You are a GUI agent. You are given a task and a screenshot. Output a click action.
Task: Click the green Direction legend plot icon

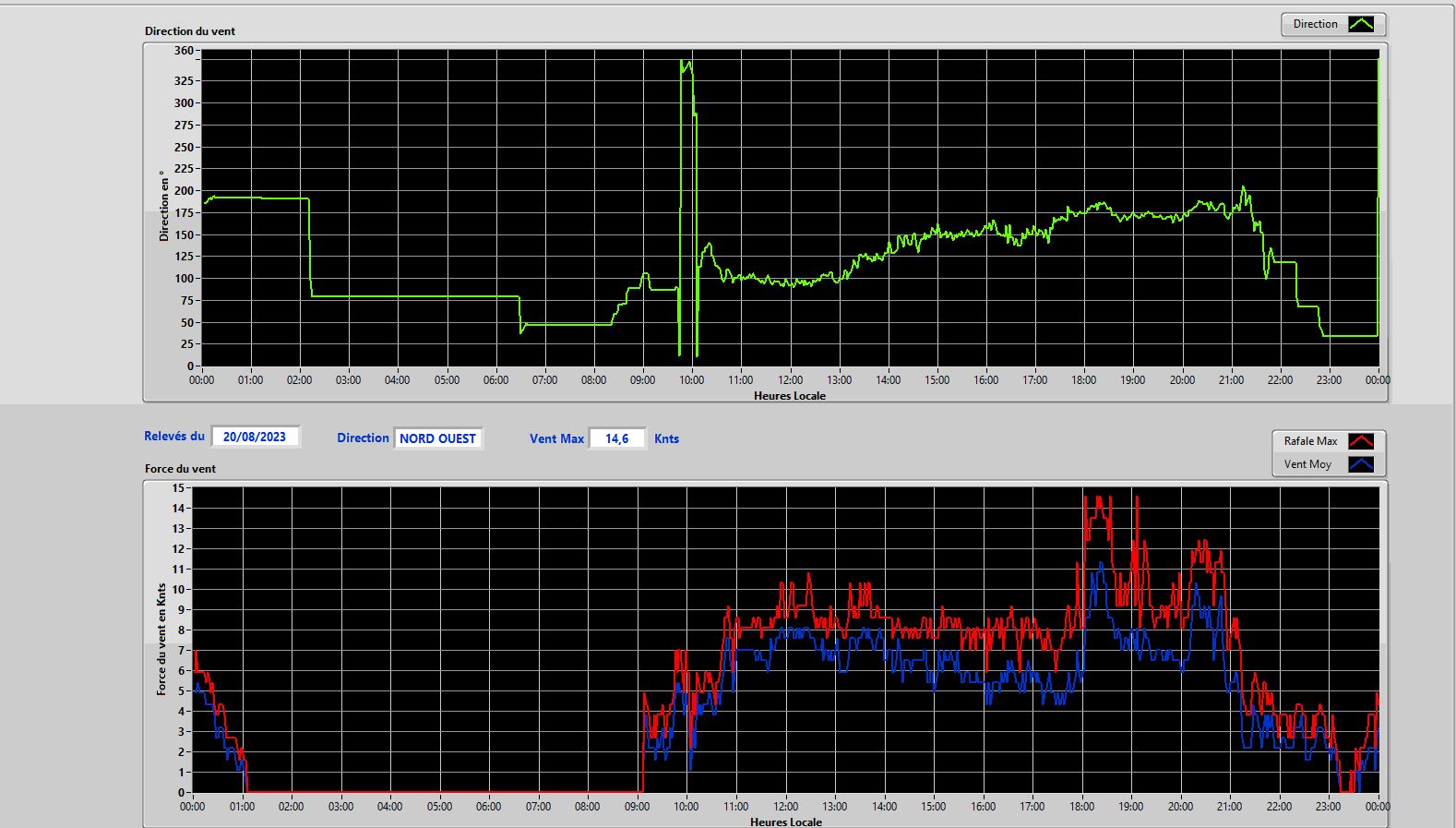pos(1361,24)
